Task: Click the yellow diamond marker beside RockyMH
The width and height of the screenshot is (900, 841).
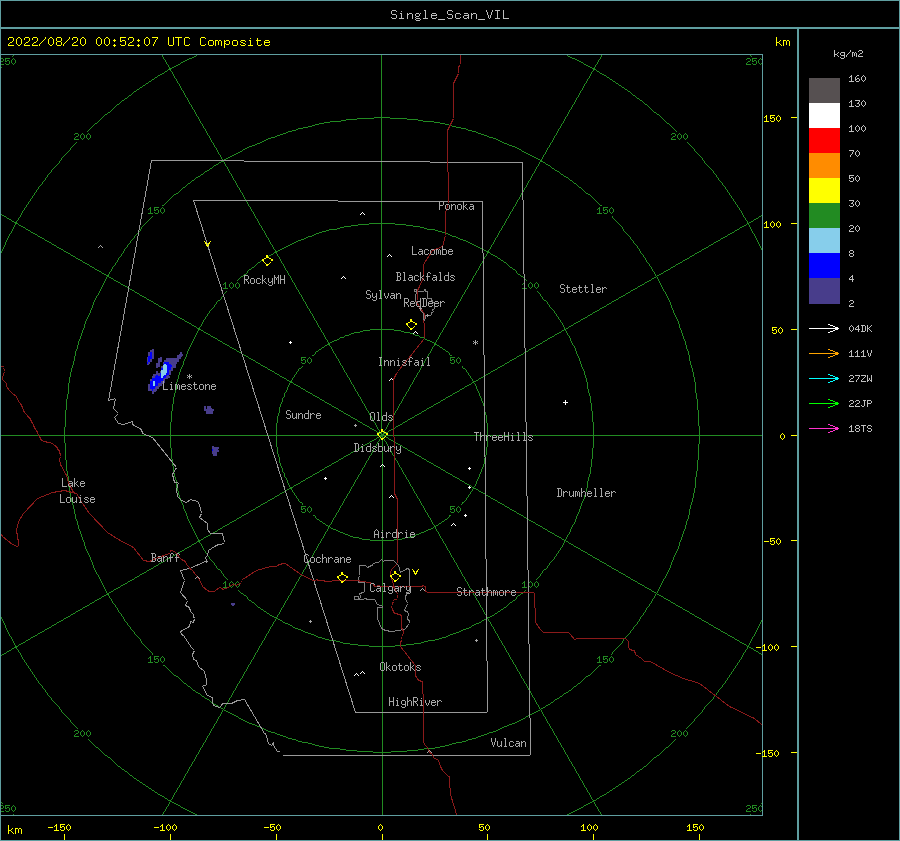Action: click(267, 261)
